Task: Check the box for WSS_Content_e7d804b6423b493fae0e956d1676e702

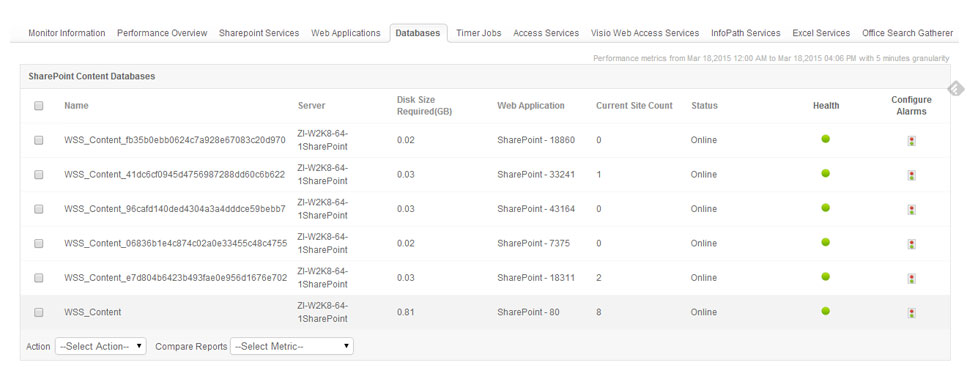Action: pos(39,278)
